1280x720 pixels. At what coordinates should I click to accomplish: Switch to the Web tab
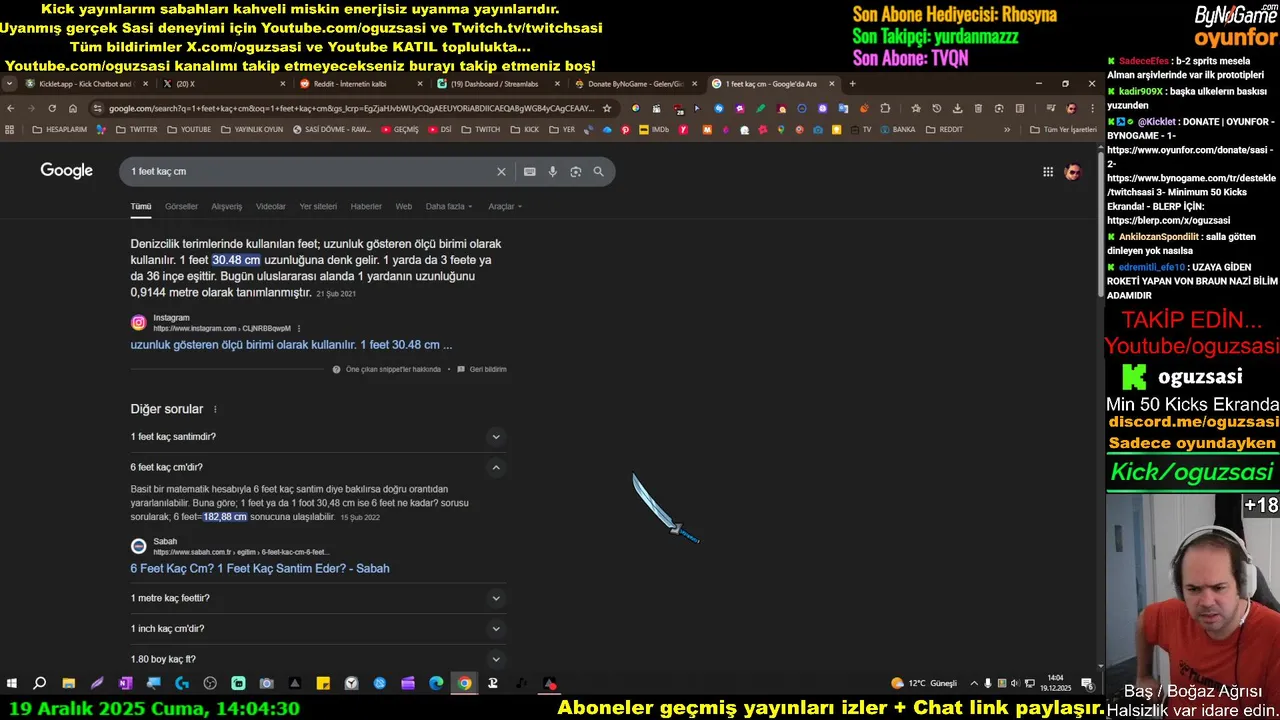[x=404, y=207]
